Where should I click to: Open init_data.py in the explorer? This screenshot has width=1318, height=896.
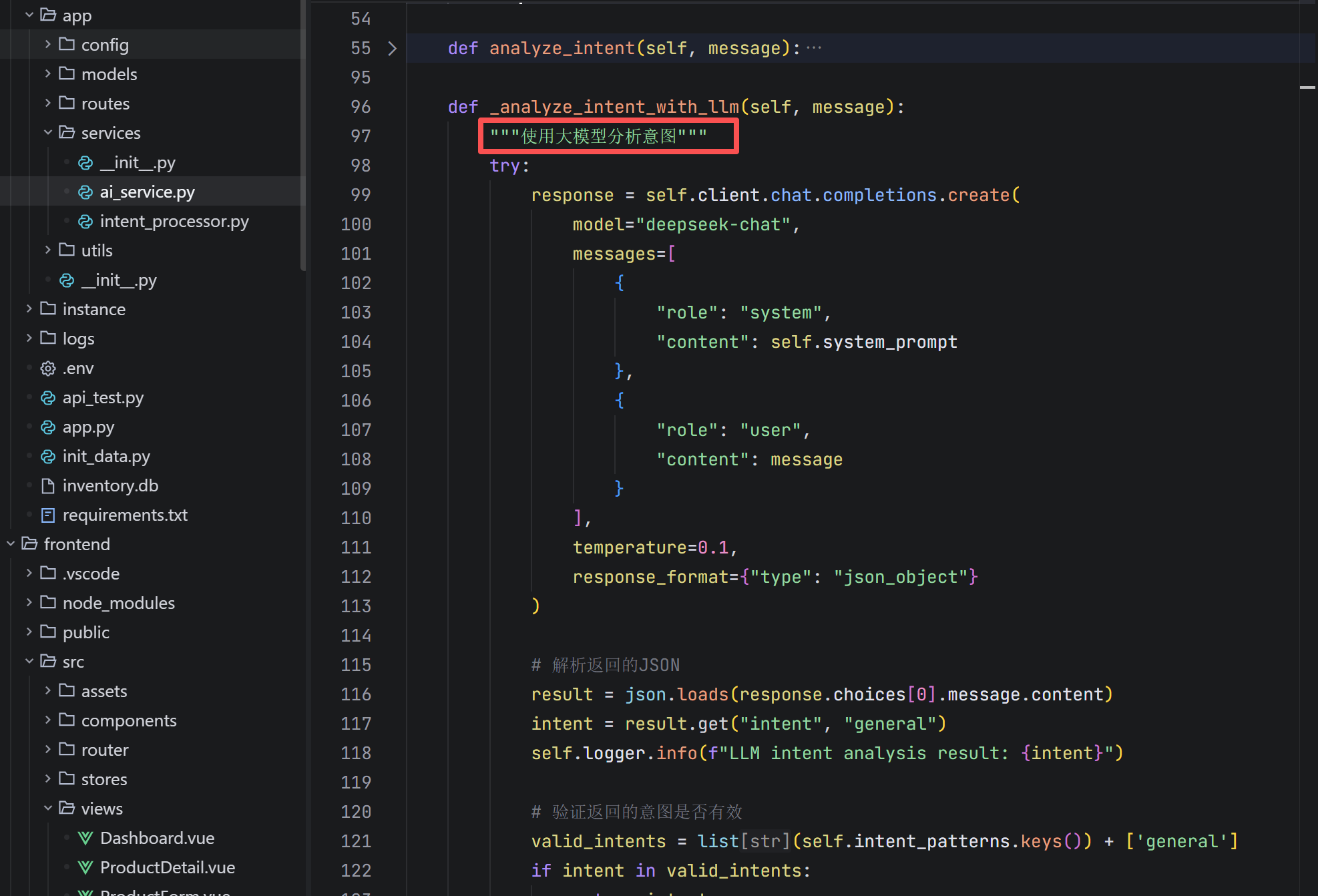[x=106, y=457]
